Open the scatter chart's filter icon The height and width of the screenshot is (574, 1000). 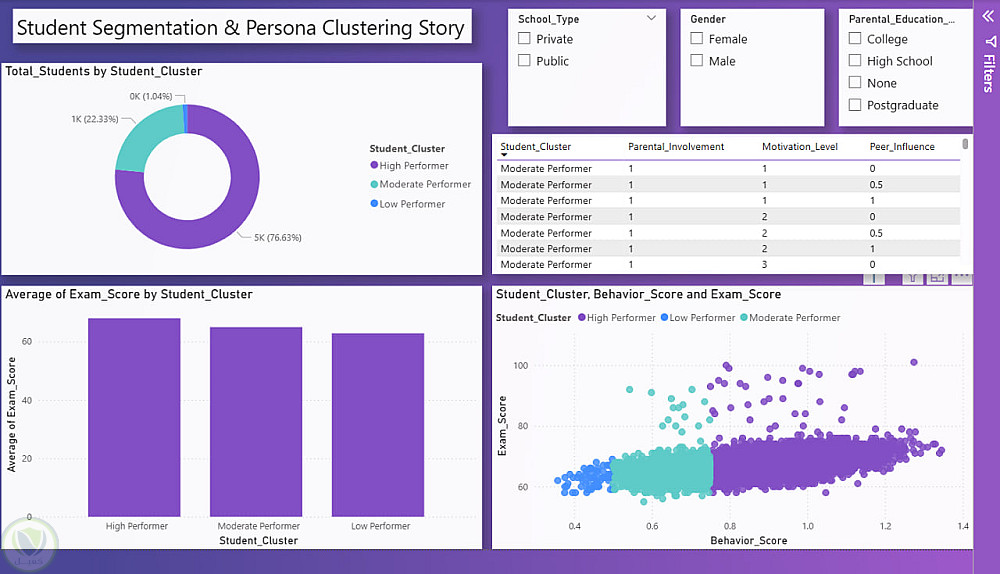tap(913, 277)
